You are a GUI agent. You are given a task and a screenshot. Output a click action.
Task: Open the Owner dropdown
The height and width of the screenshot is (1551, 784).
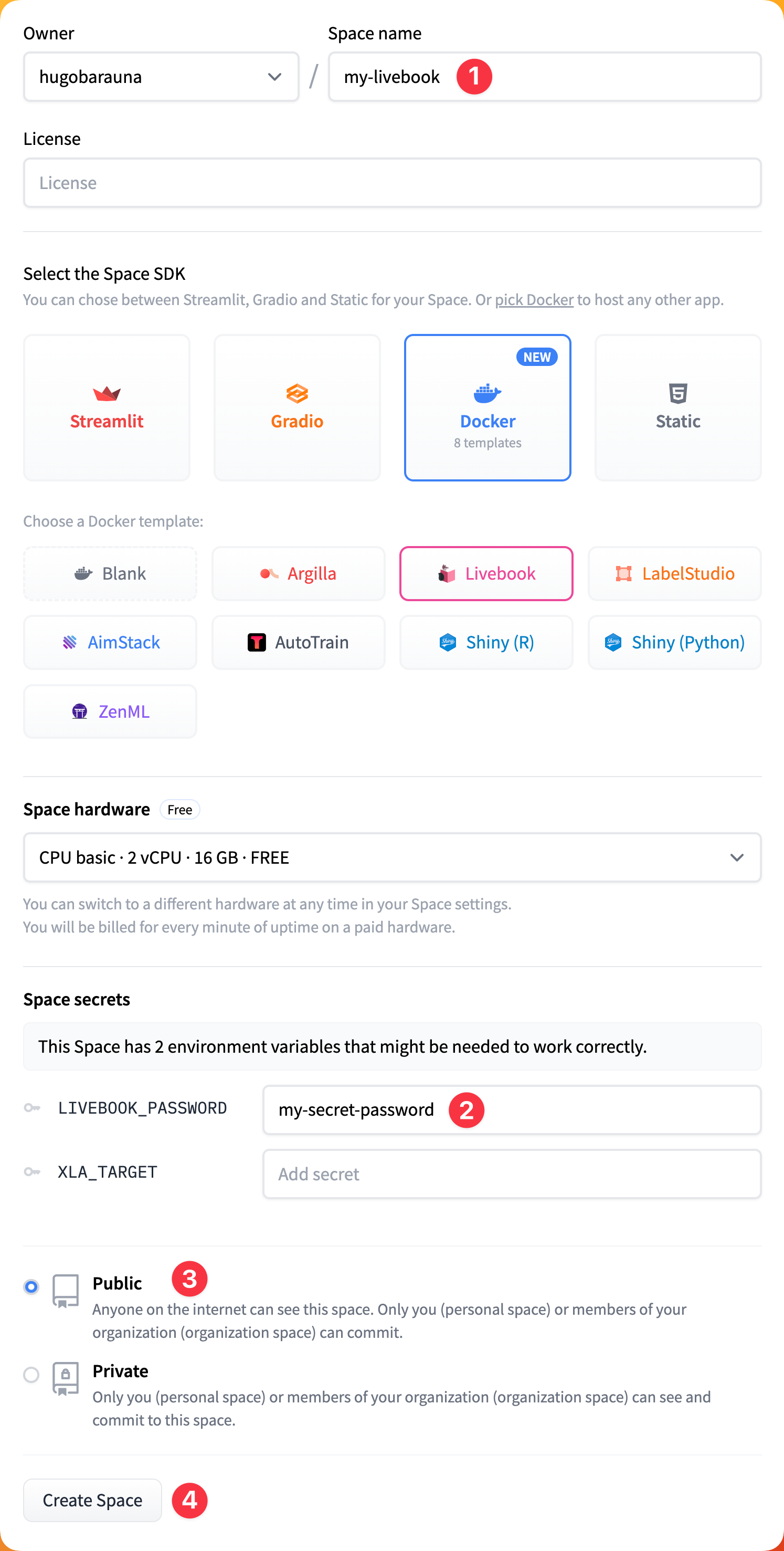tap(161, 76)
